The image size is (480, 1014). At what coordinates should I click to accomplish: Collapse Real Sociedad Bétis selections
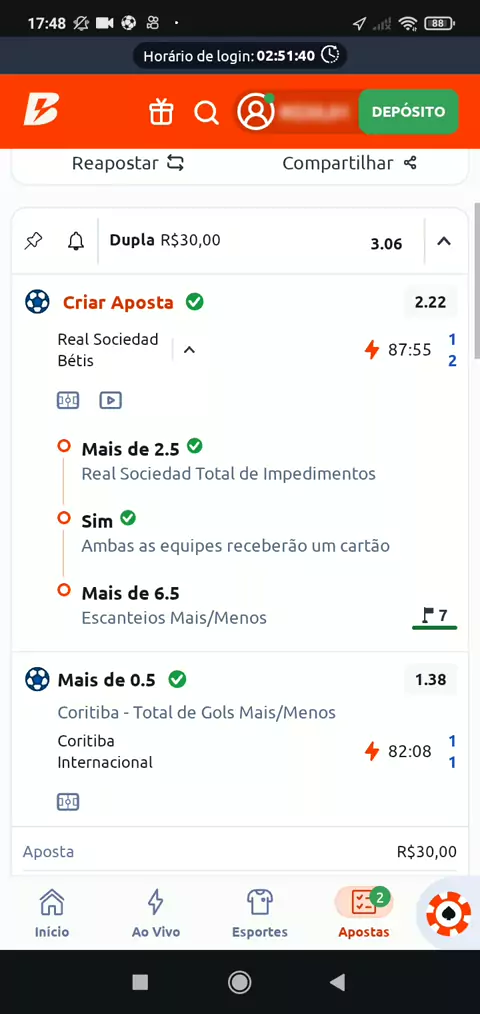click(x=189, y=351)
